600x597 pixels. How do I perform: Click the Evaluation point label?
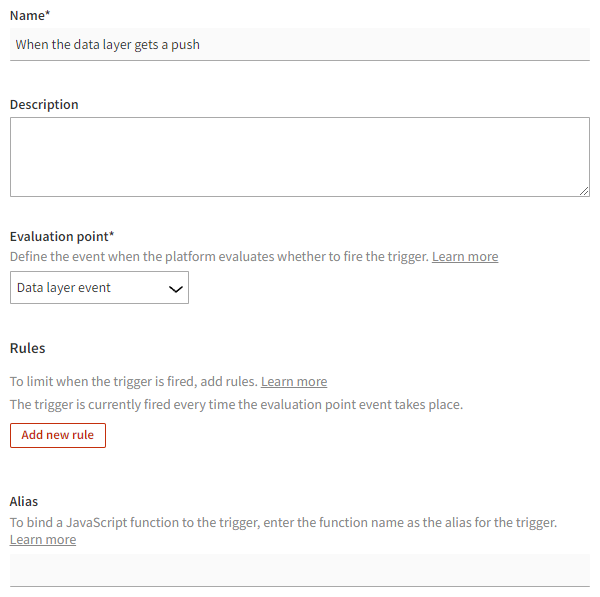[62, 236]
